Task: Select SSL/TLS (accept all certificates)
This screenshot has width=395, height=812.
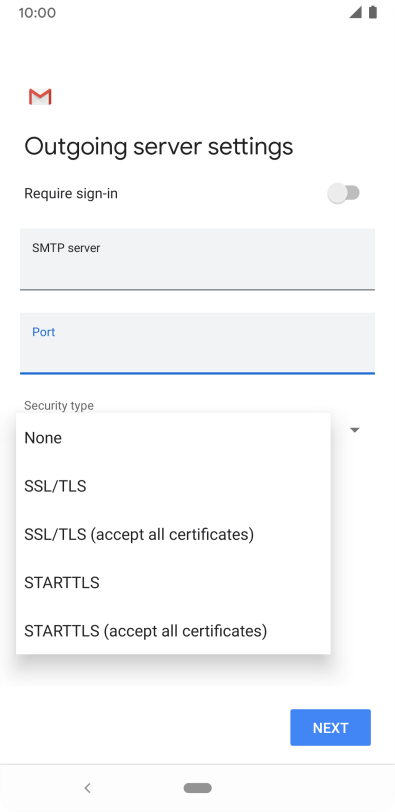Action: tap(173, 534)
